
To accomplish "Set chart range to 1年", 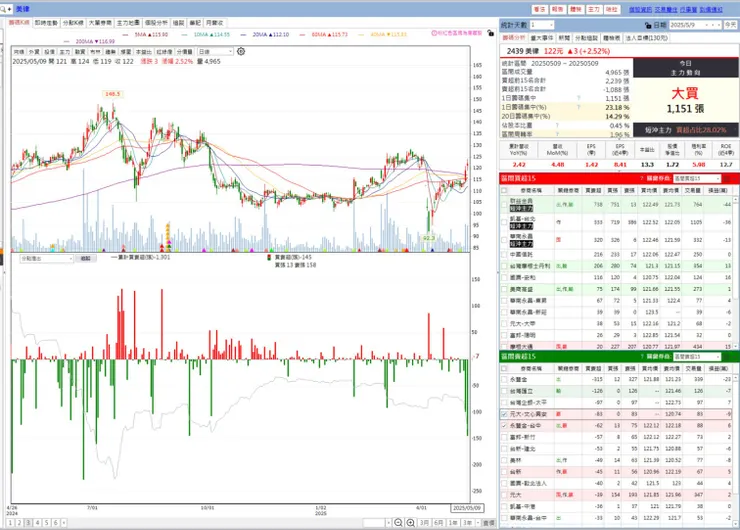I will click(453, 522).
